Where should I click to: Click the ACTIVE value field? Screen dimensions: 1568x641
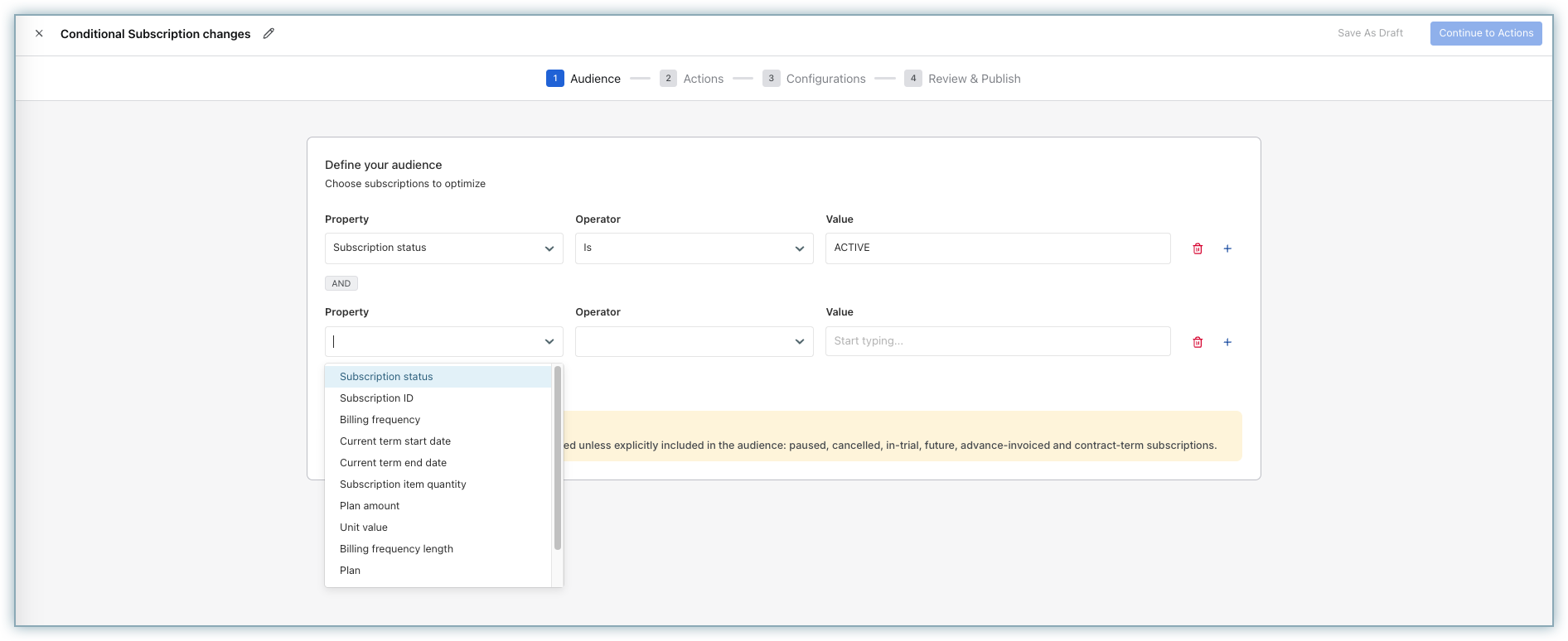click(x=998, y=248)
